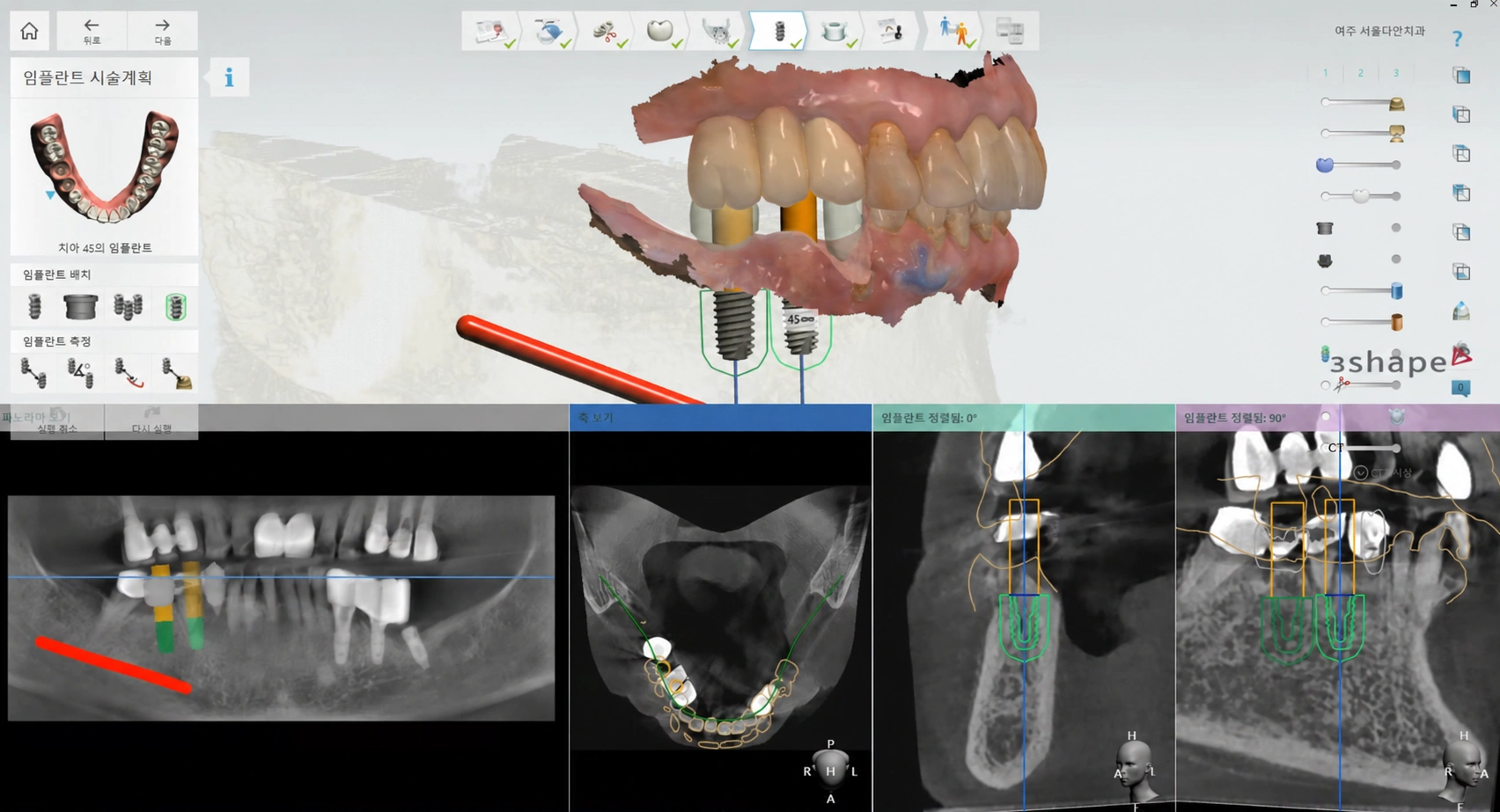Image resolution: width=1500 pixels, height=812 pixels.
Task: Click 실행 취소 undo button
Action: point(56,421)
